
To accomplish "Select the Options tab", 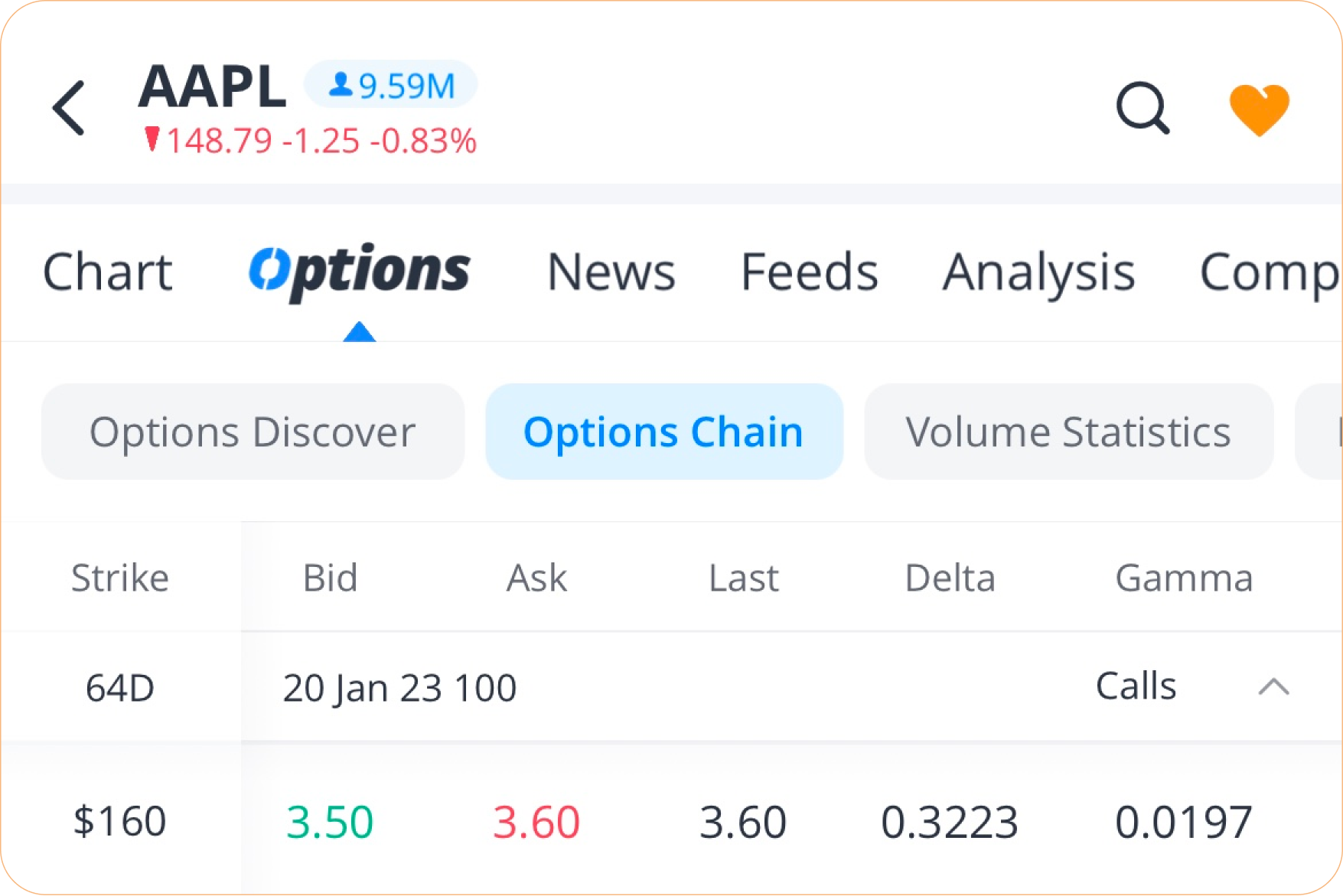I will (x=359, y=272).
